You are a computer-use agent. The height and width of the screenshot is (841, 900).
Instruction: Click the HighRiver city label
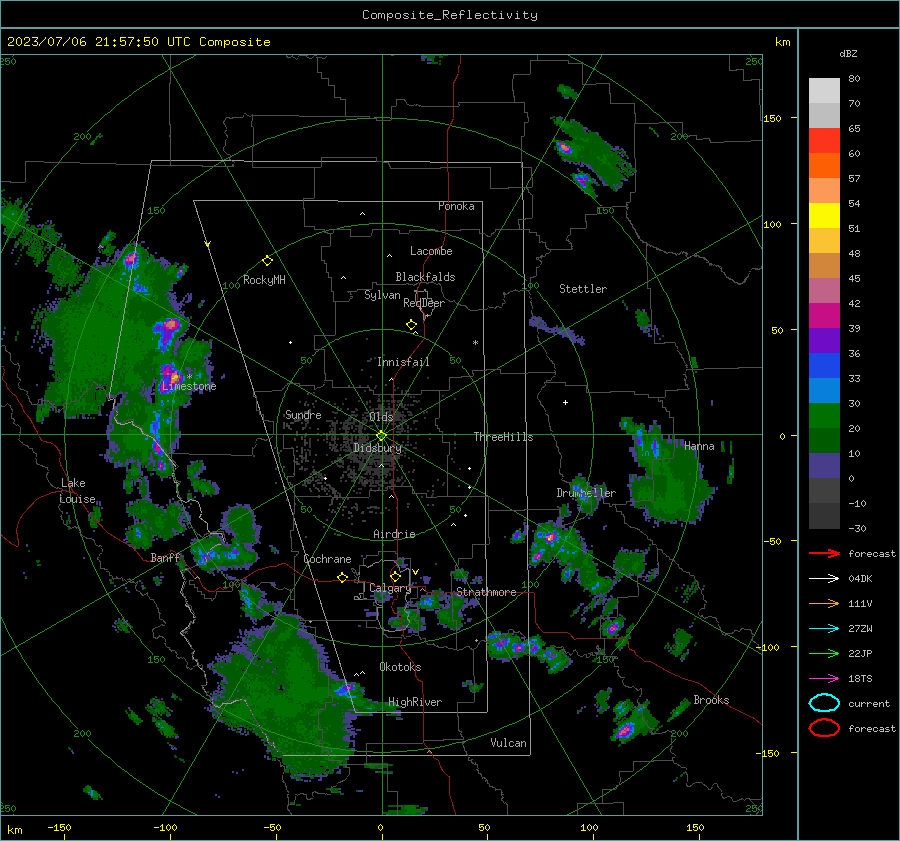tap(415, 702)
